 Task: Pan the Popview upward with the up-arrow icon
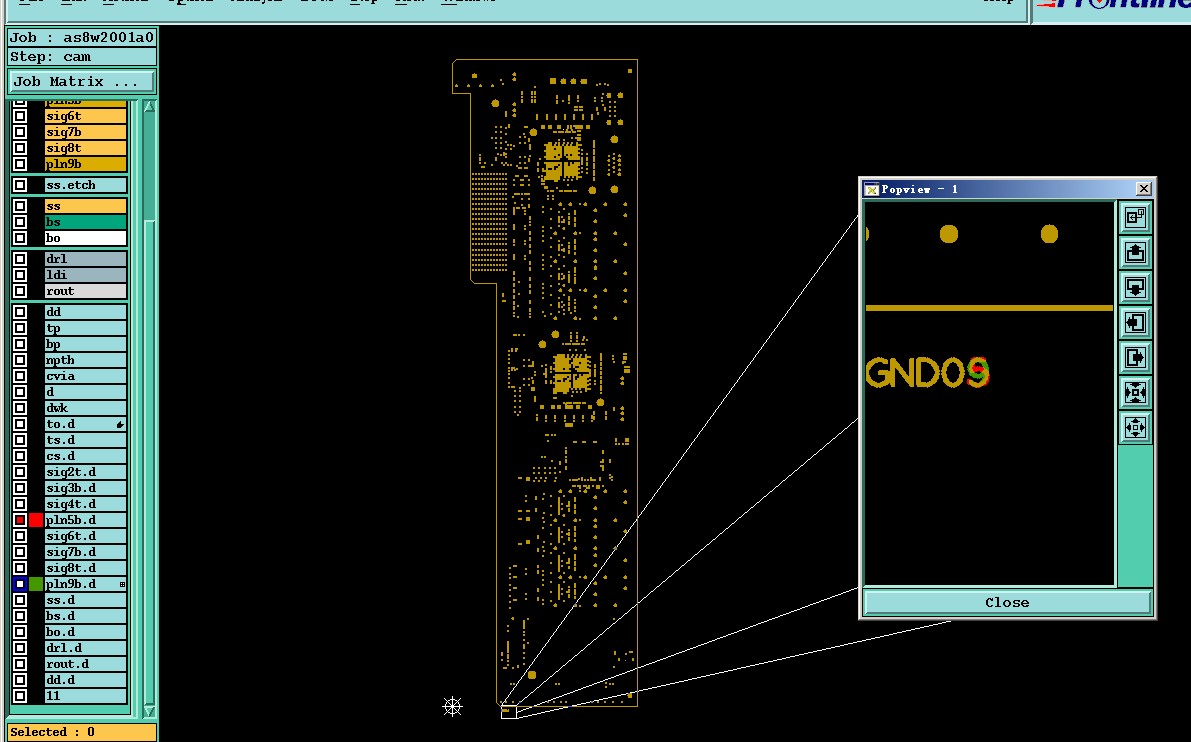tap(1135, 253)
